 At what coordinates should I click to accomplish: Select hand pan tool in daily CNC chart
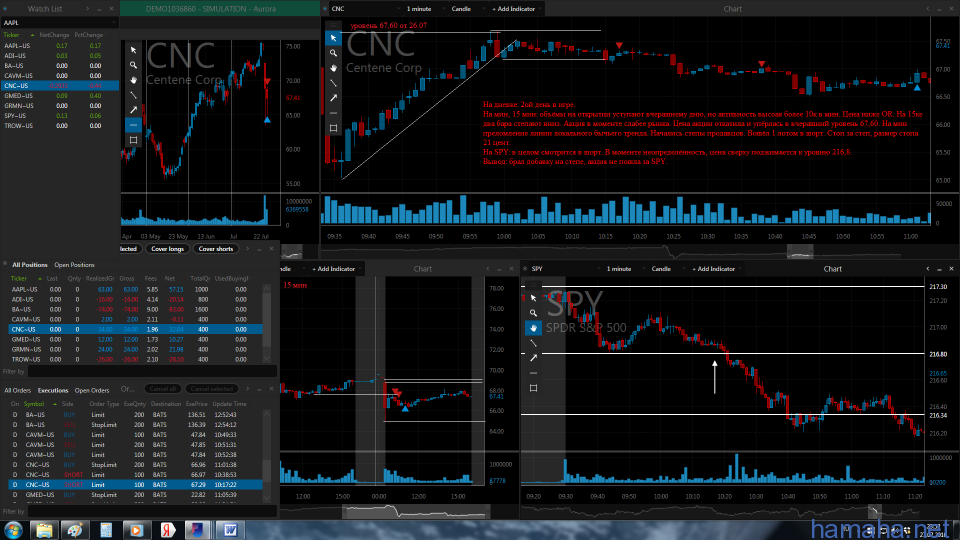pyautogui.click(x=133, y=80)
